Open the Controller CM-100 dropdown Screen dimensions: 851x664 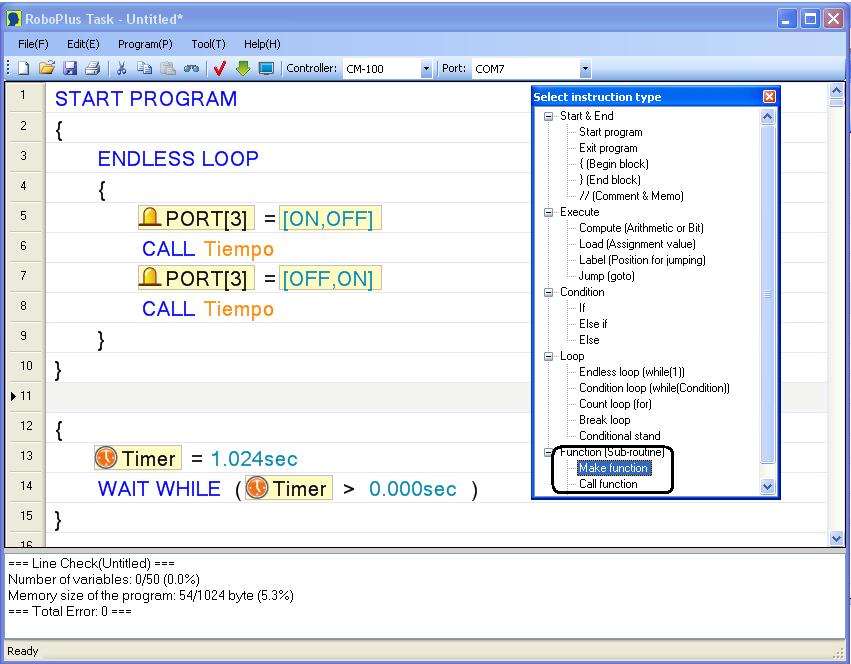[x=426, y=69]
